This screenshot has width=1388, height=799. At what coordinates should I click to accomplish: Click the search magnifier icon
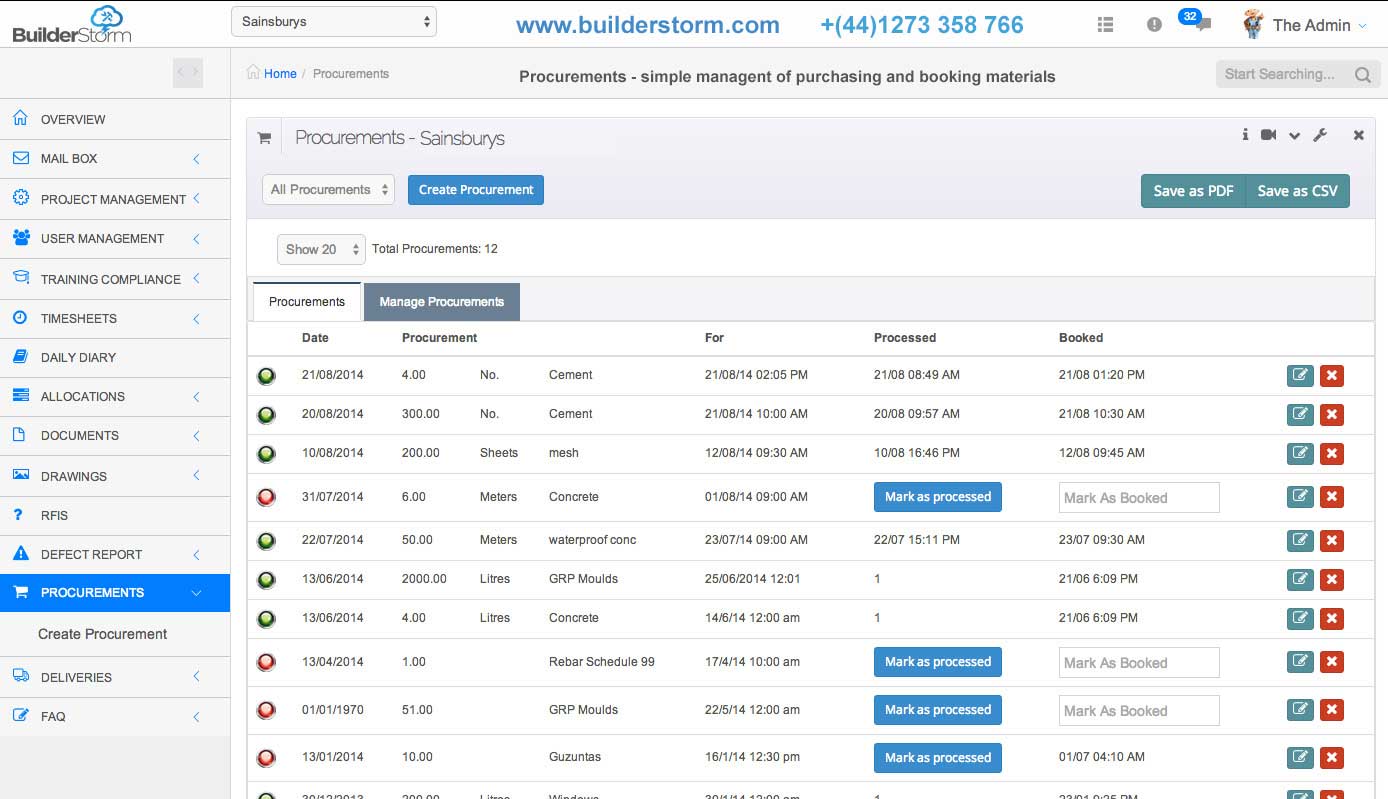point(1362,74)
